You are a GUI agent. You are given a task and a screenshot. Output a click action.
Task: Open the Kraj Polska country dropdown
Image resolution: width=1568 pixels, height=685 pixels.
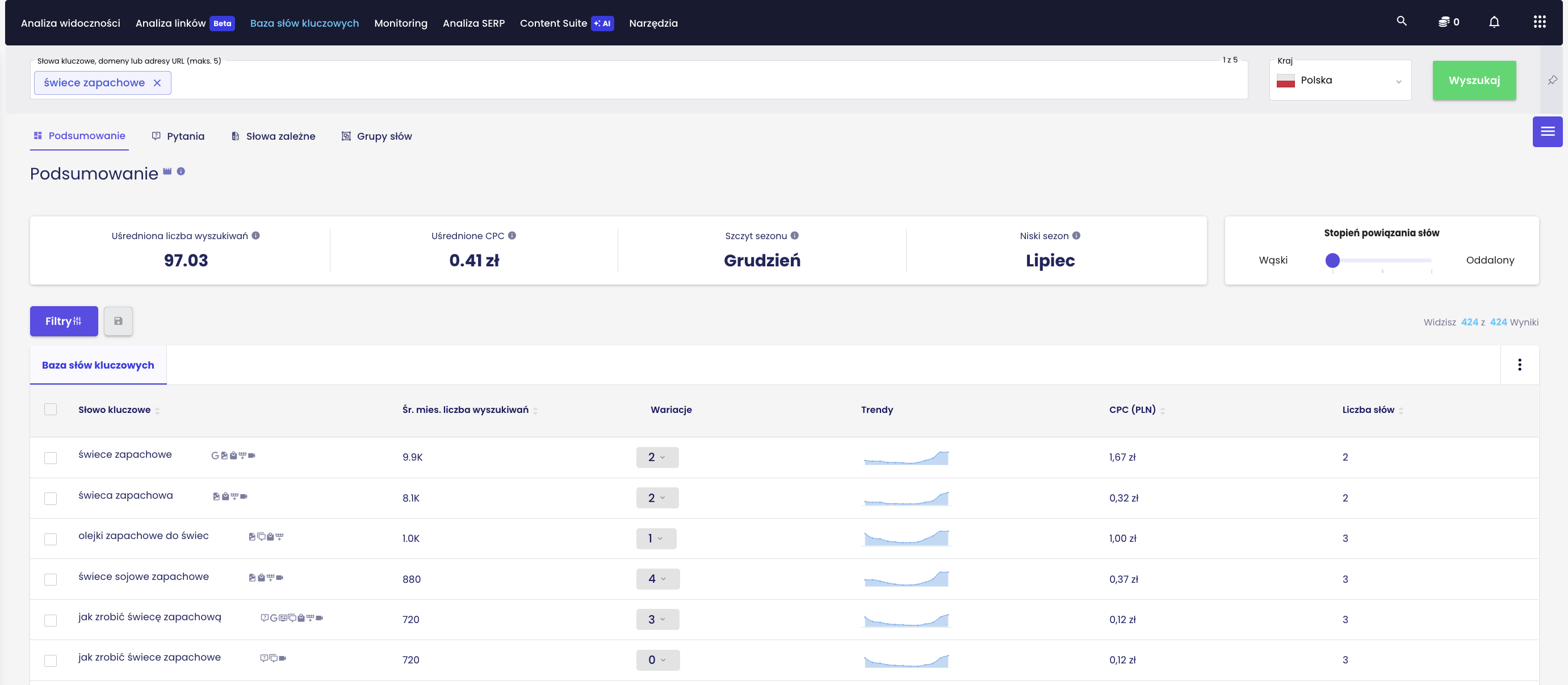tap(1340, 81)
